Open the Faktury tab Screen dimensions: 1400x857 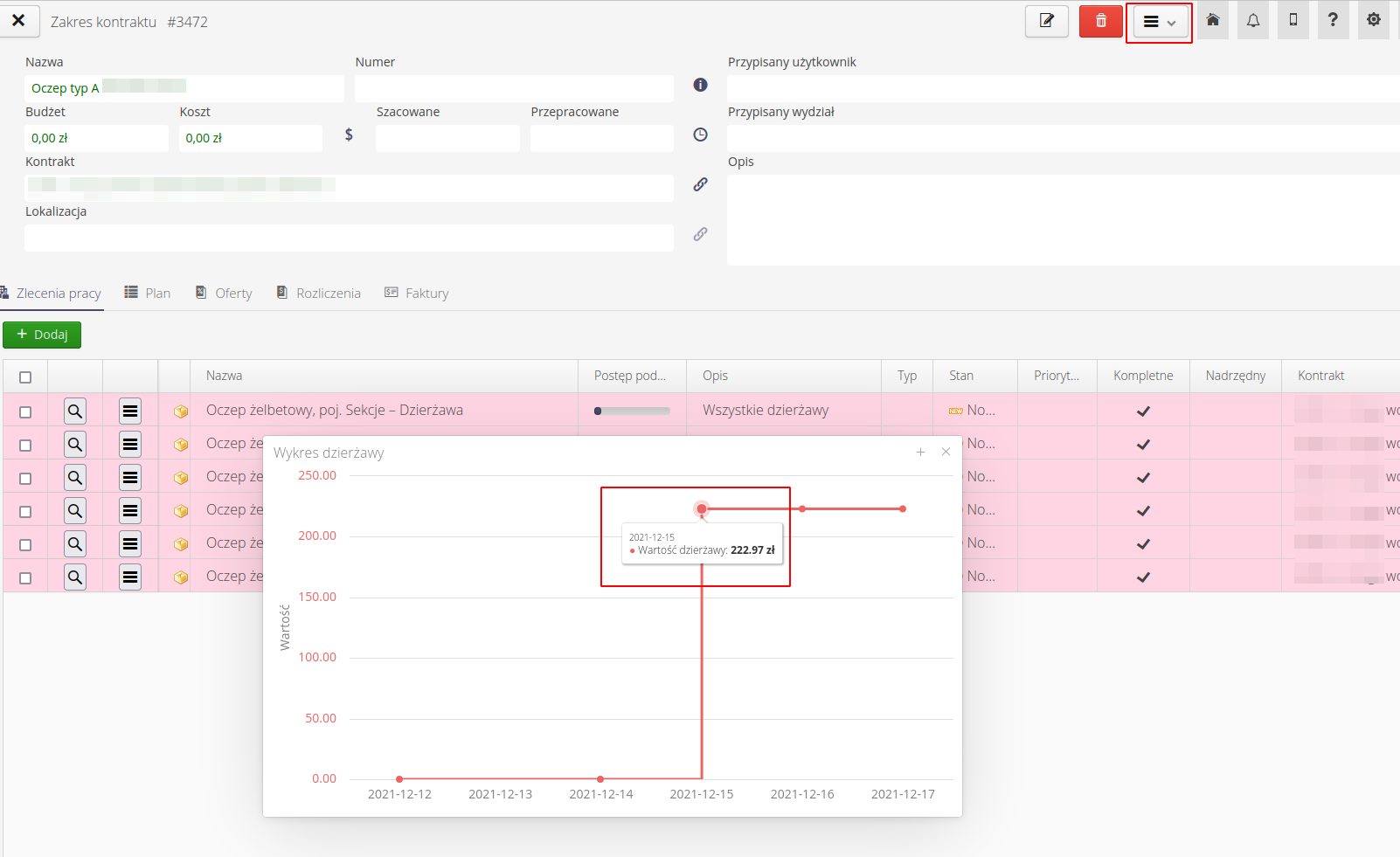pos(417,294)
